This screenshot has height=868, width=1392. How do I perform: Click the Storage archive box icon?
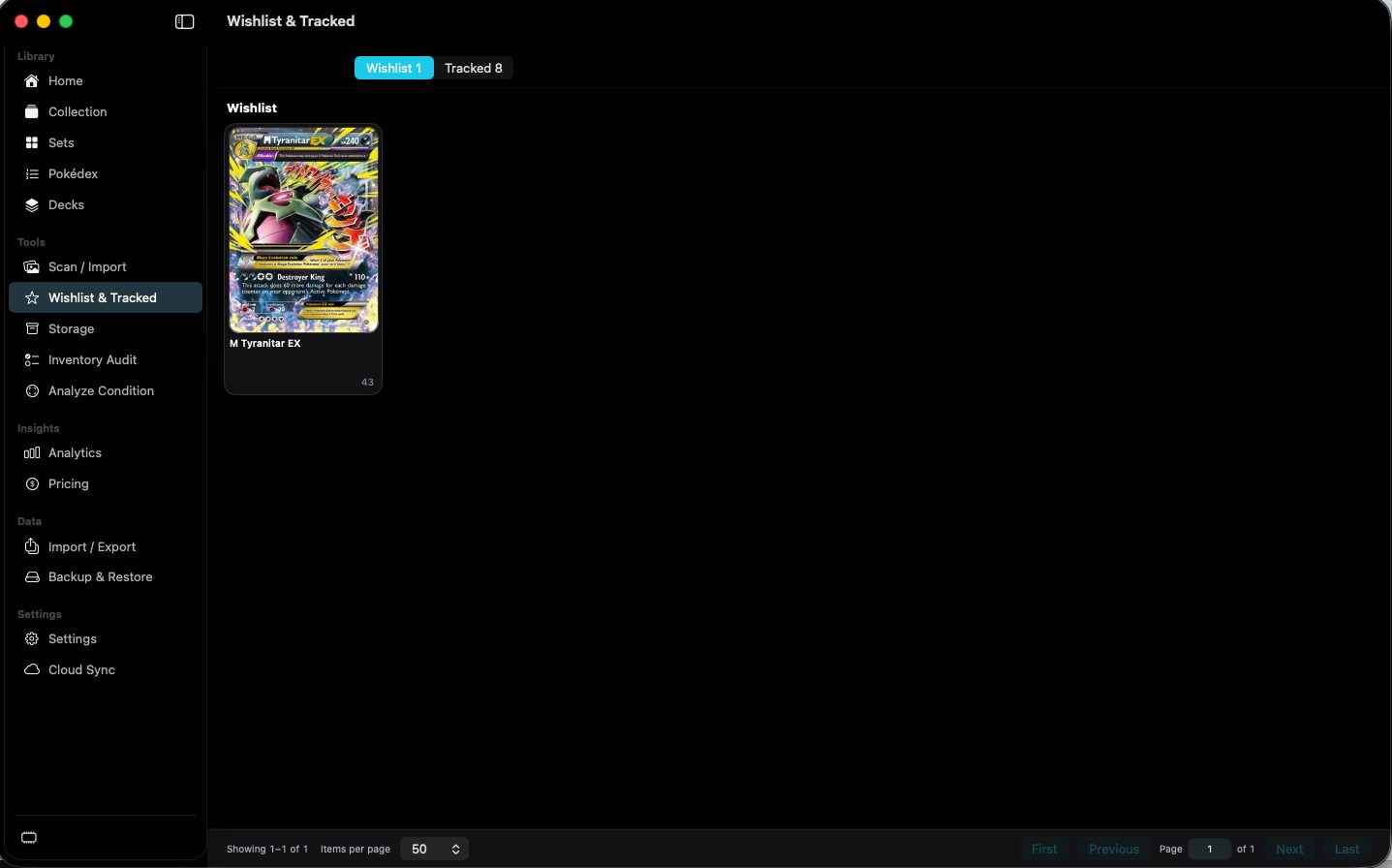32,328
